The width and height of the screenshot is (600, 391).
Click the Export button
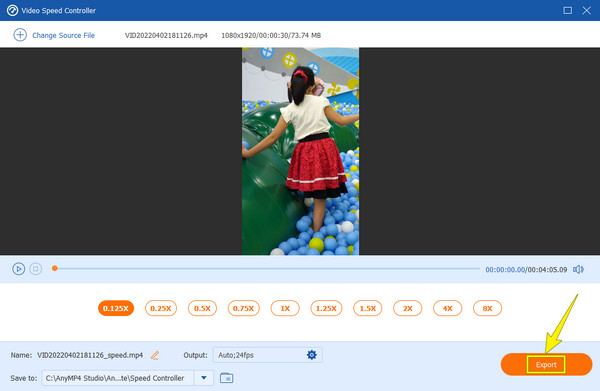546,364
